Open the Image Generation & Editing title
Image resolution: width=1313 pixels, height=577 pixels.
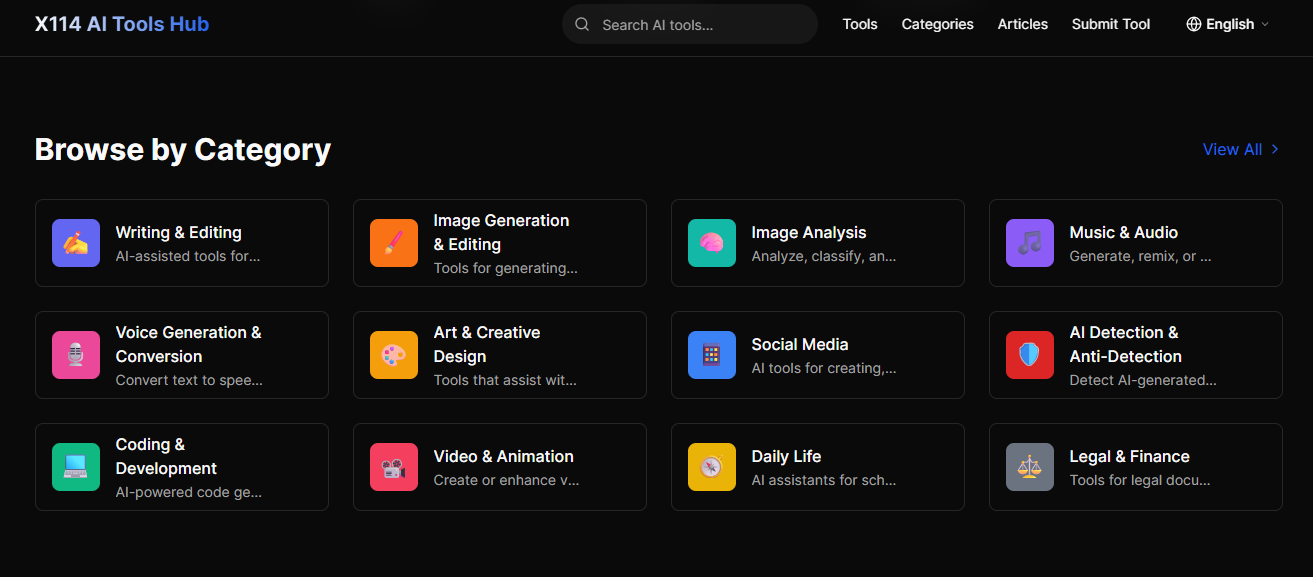click(x=501, y=232)
